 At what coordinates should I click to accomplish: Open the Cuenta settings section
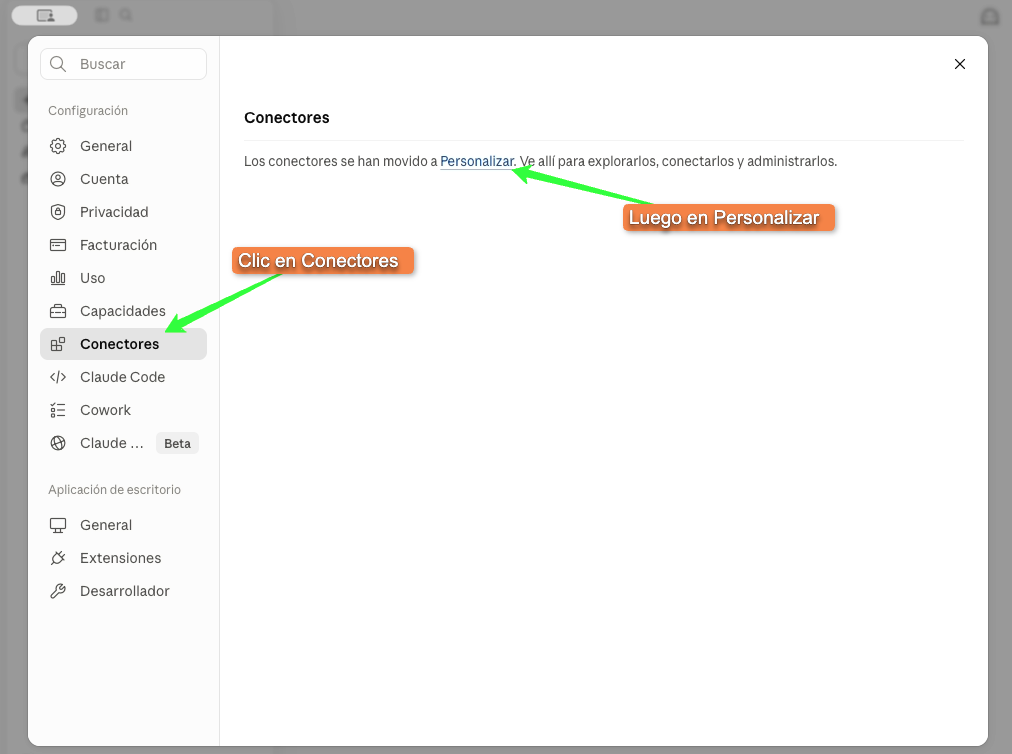(x=123, y=179)
